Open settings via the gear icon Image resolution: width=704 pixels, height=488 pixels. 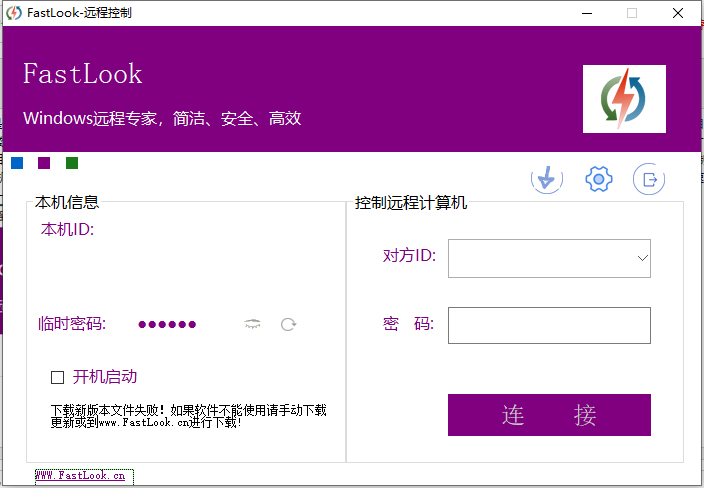coord(598,179)
